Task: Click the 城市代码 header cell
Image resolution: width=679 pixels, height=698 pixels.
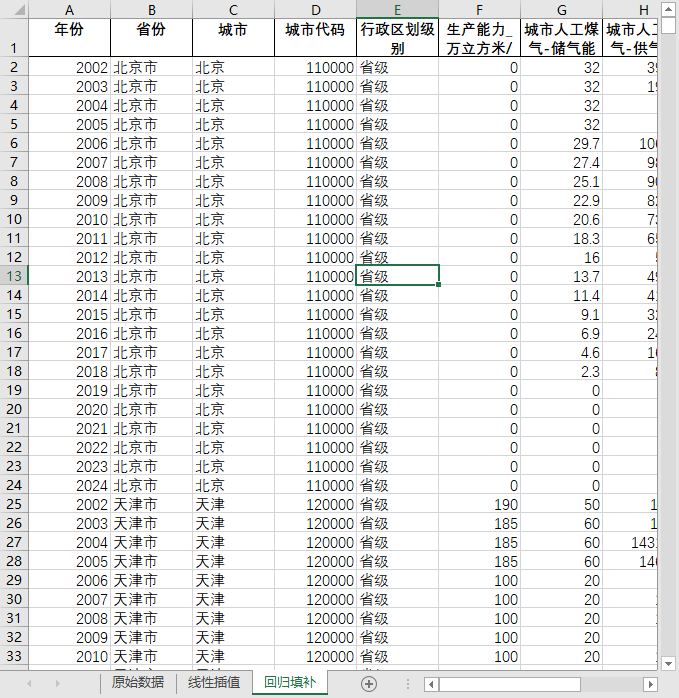Action: [x=315, y=37]
